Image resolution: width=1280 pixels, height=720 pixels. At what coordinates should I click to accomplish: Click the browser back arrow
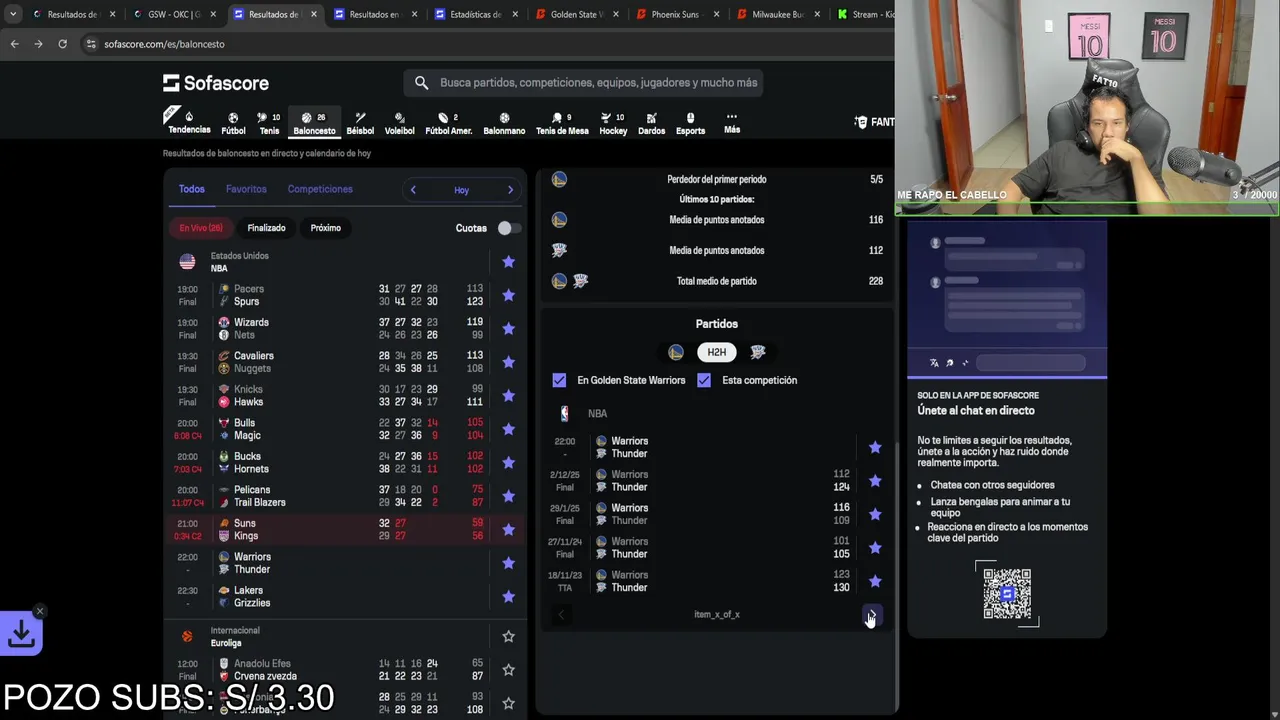pos(14,44)
